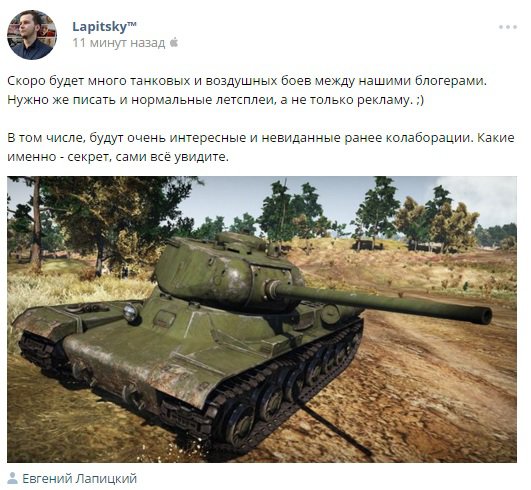Screen dimensions: 531x490
Task: Click the line starting 'Нужно же писать'
Action: click(x=215, y=100)
